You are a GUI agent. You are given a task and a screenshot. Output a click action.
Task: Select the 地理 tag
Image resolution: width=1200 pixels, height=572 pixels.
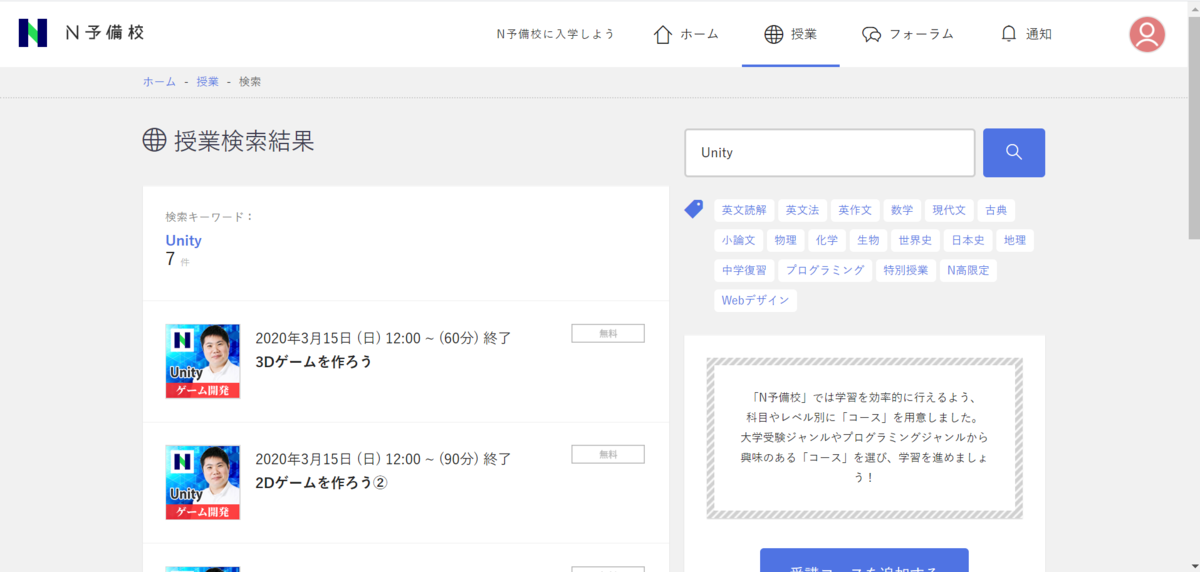point(1015,240)
